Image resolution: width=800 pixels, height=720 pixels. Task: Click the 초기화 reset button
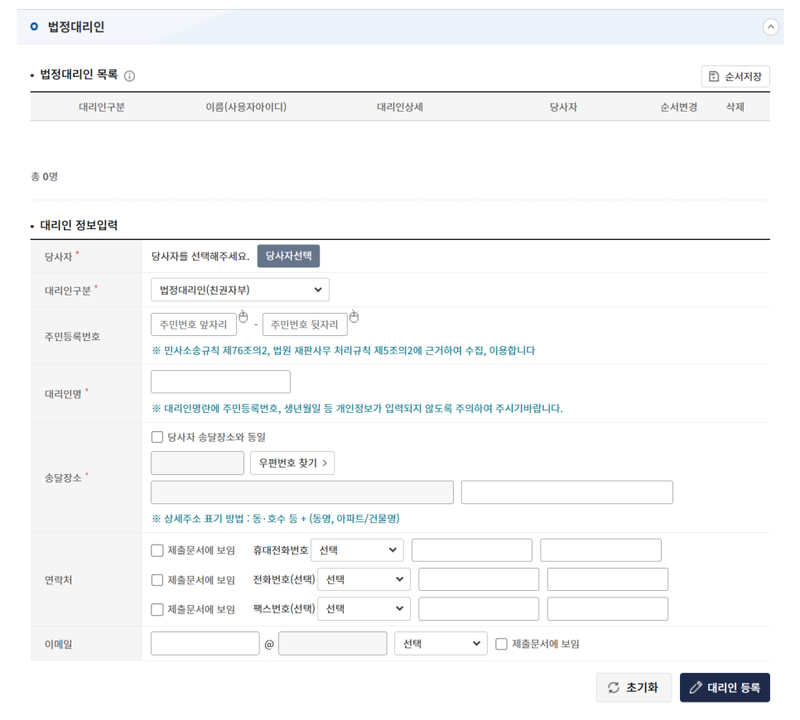pyautogui.click(x=634, y=688)
